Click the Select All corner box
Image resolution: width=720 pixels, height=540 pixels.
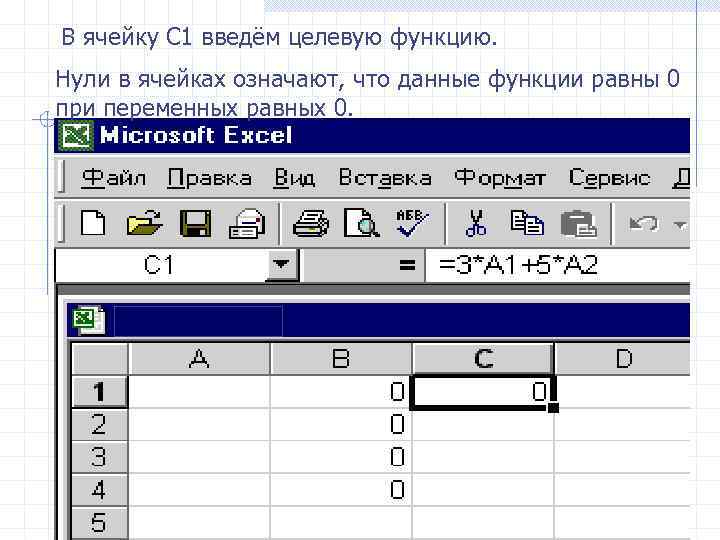(x=100, y=359)
